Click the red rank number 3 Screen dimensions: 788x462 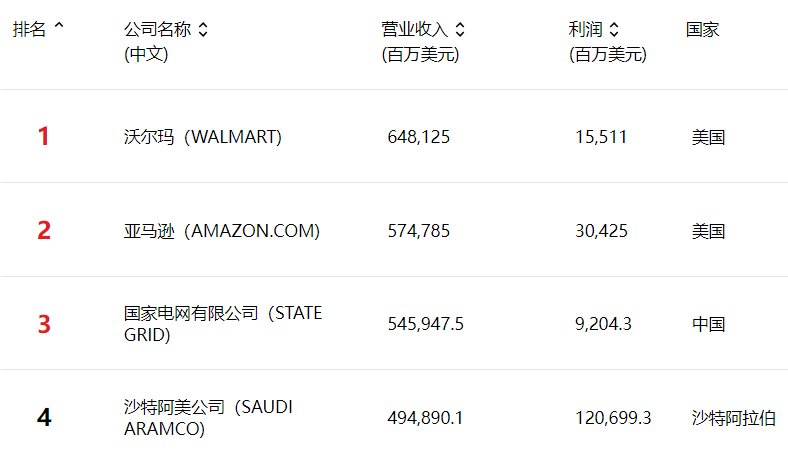44,325
